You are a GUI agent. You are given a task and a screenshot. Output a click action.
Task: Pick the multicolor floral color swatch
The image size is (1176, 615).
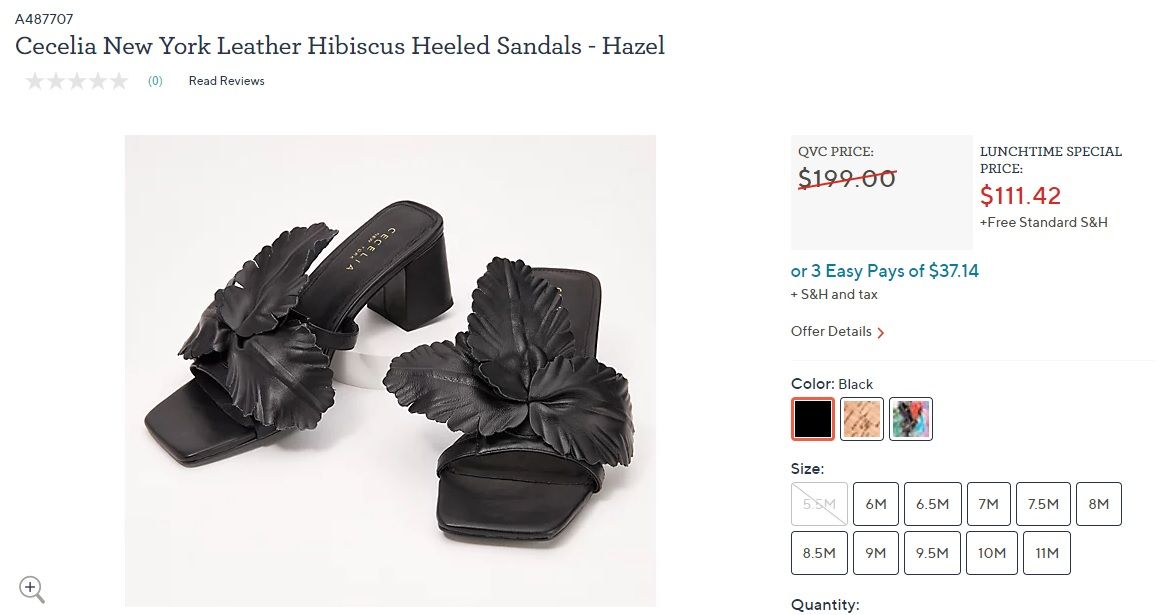[x=910, y=418]
